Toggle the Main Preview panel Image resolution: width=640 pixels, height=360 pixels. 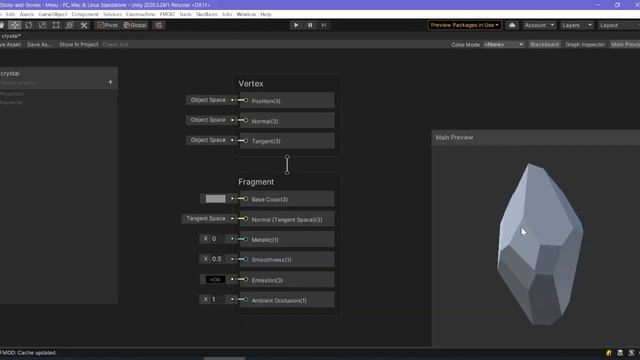click(x=624, y=44)
